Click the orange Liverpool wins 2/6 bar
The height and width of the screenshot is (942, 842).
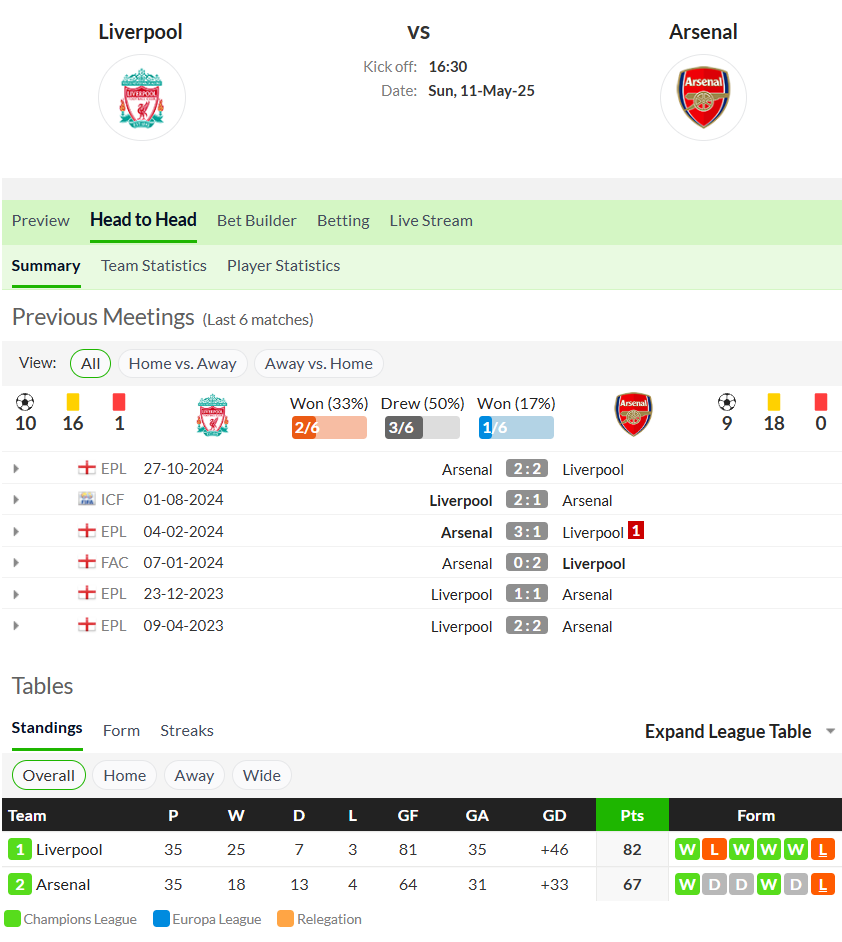329,427
